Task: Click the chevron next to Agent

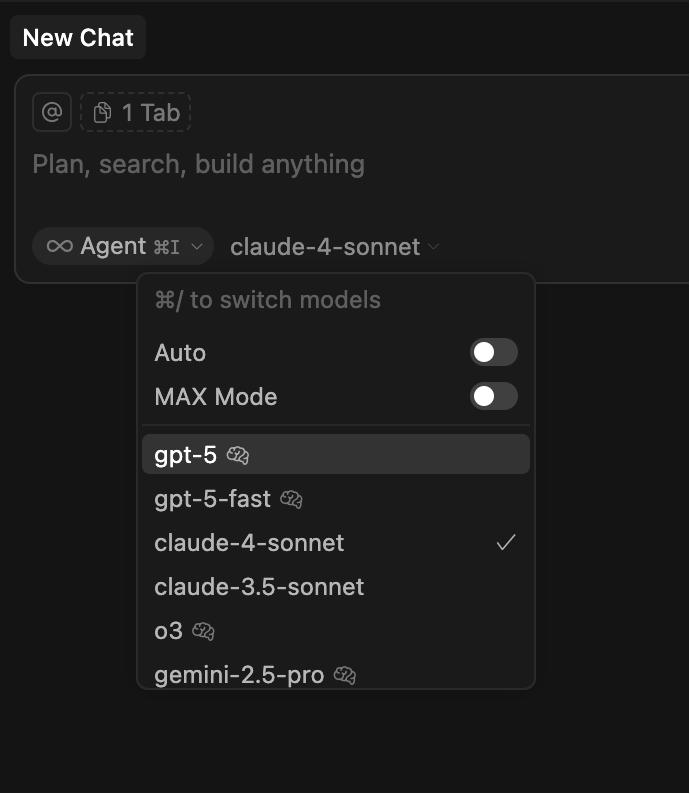Action: 197,246
